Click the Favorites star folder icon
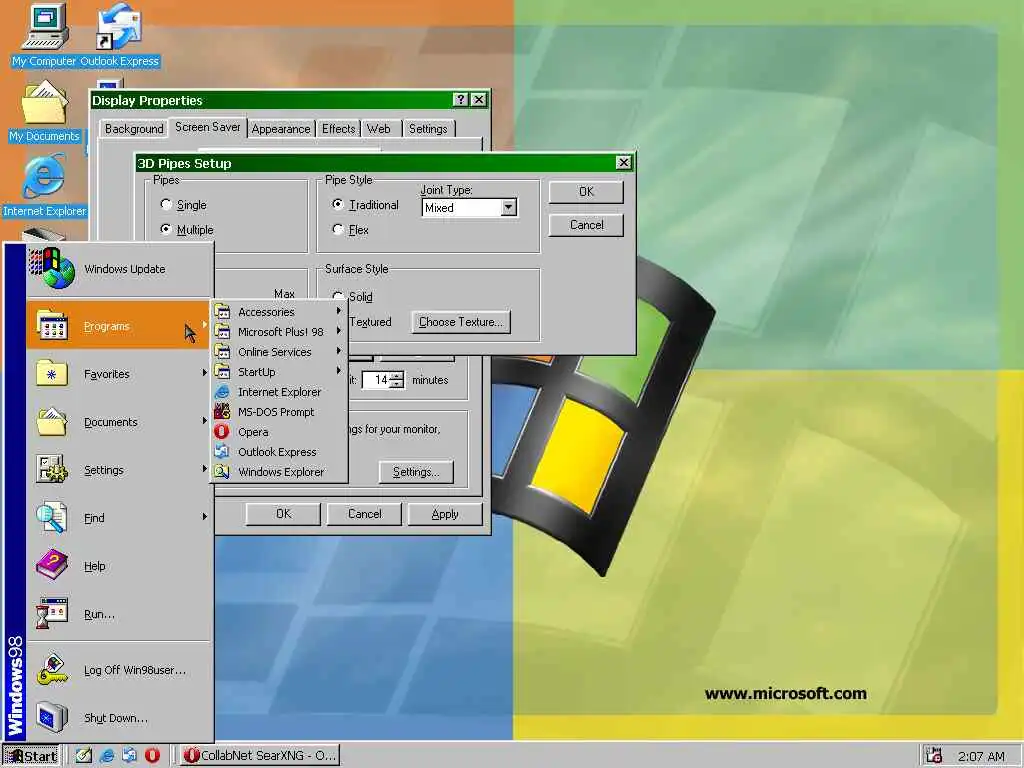1024x768 pixels. pyautogui.click(x=52, y=374)
